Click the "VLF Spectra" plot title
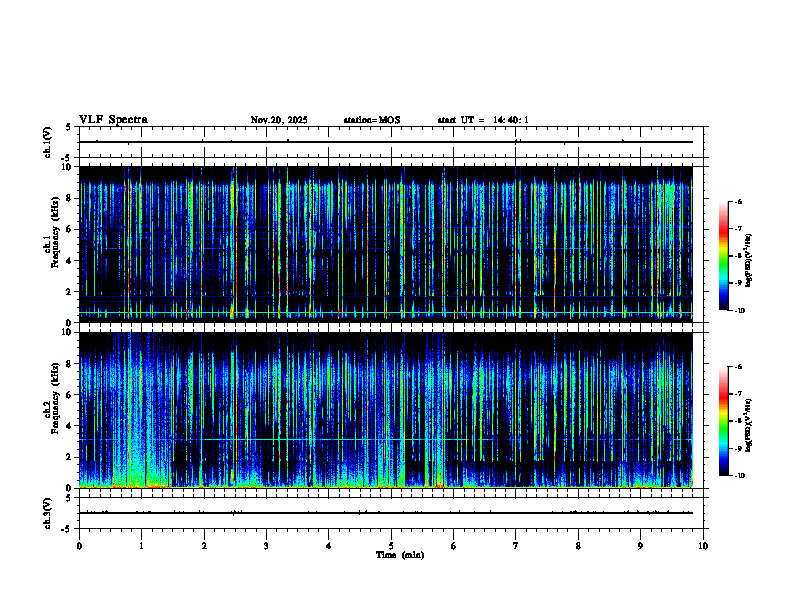792x612 pixels. tap(113, 120)
